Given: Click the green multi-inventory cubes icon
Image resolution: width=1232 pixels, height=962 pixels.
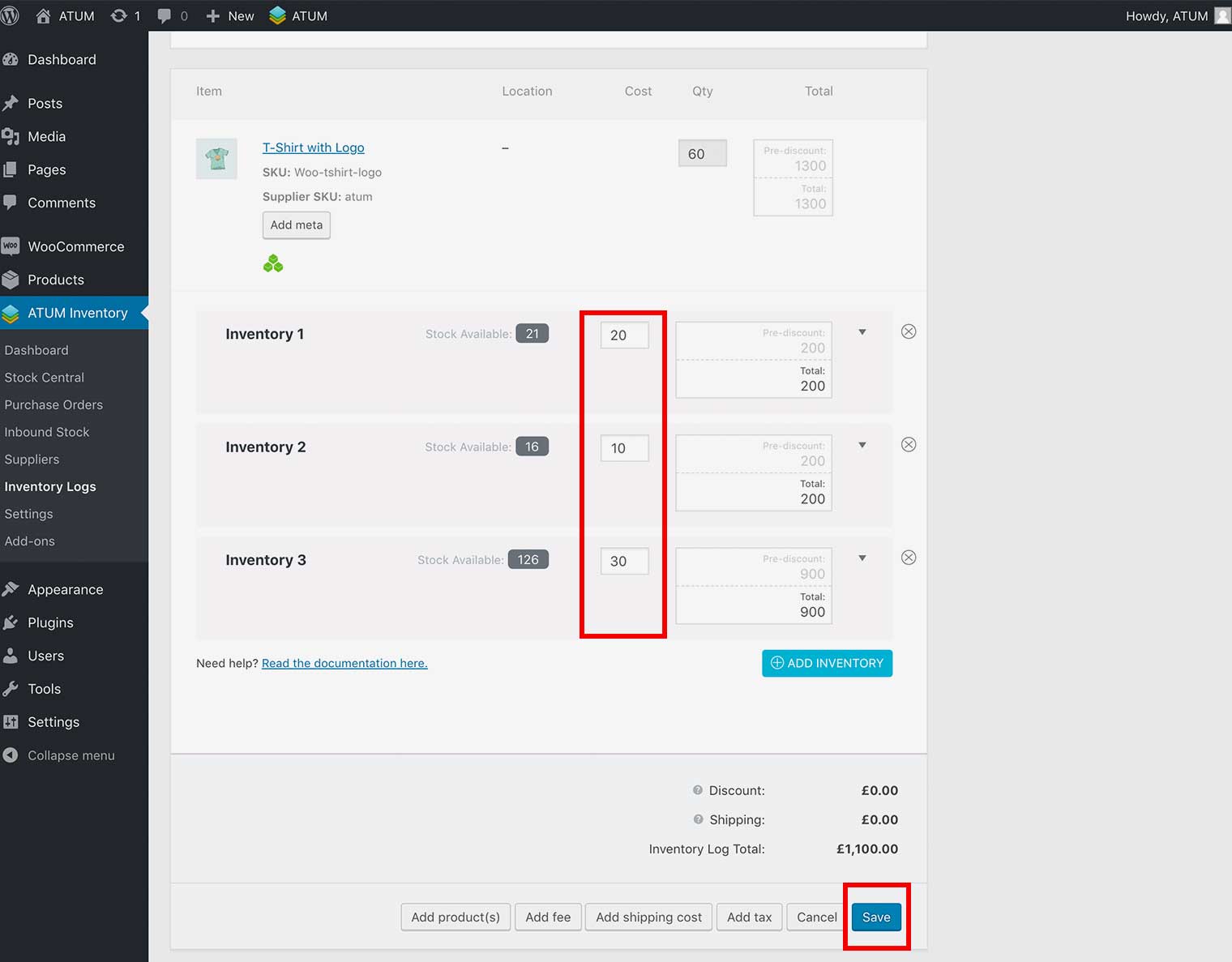Looking at the screenshot, I should (273, 263).
